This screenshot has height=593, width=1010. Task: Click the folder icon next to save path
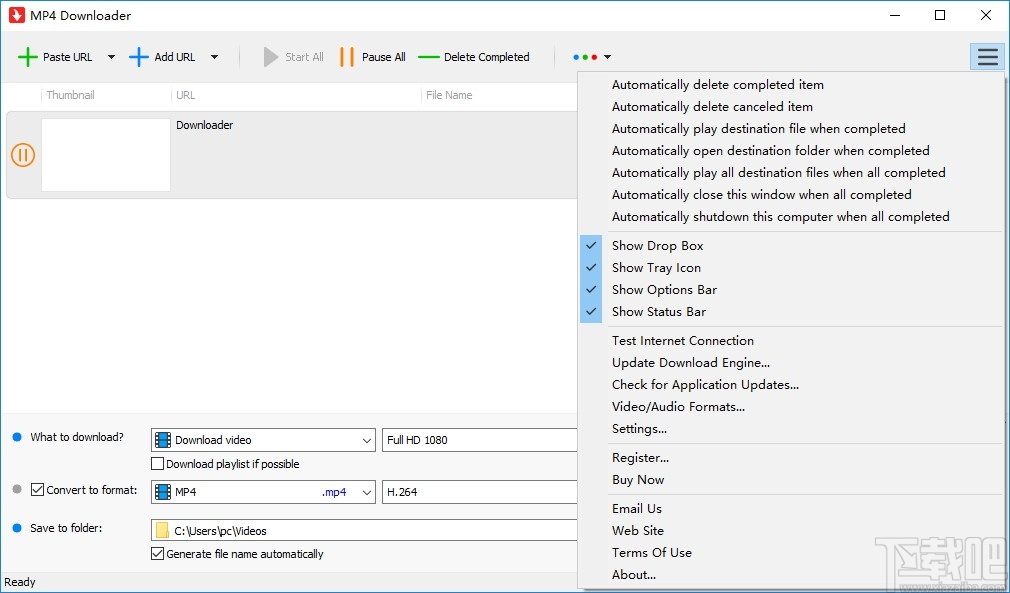click(x=161, y=530)
